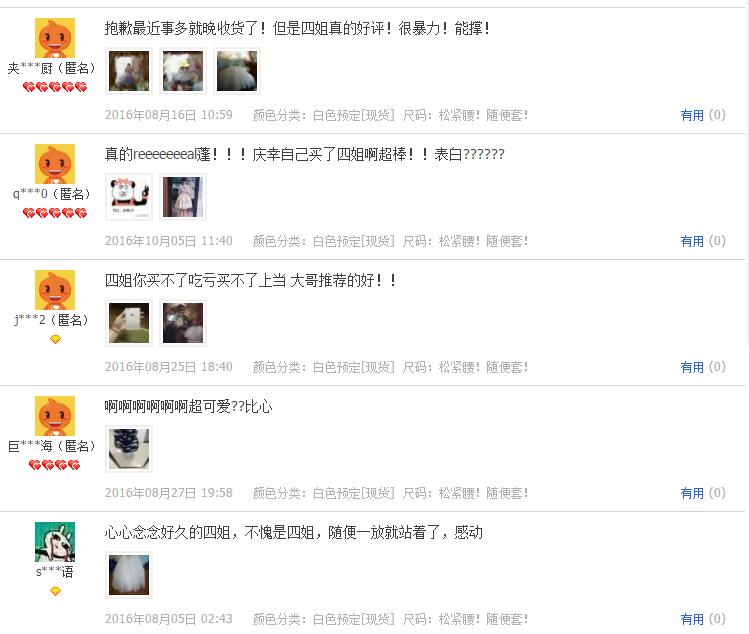Image resolution: width=749 pixels, height=634 pixels.
Task: Open first photo in 夹***厨's review
Action: [129, 71]
